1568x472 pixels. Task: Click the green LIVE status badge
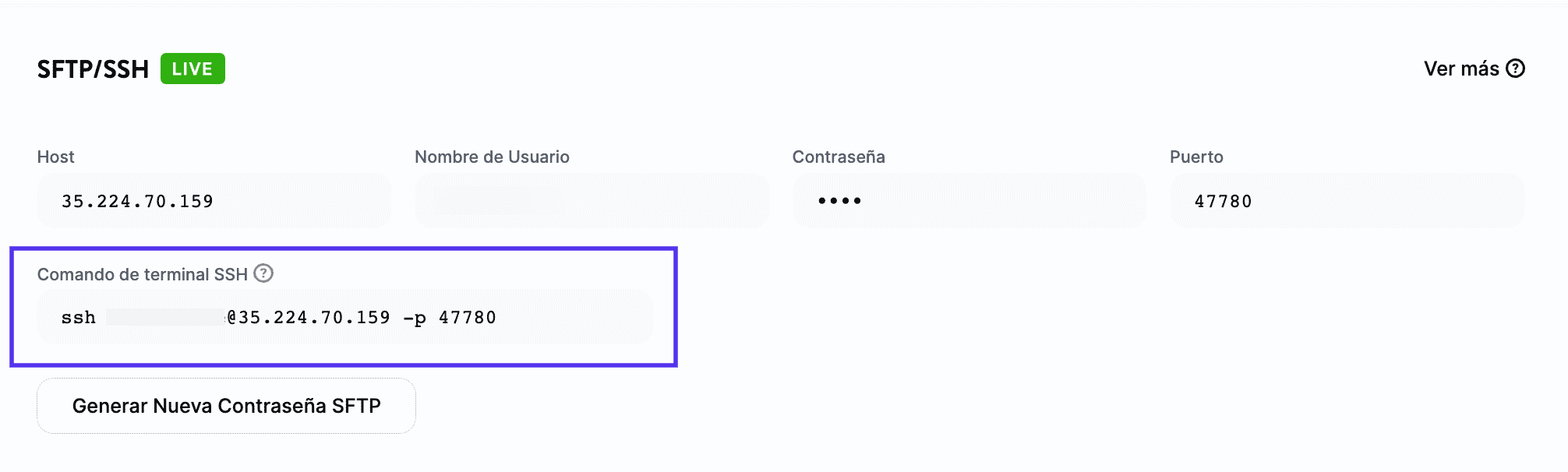(192, 69)
